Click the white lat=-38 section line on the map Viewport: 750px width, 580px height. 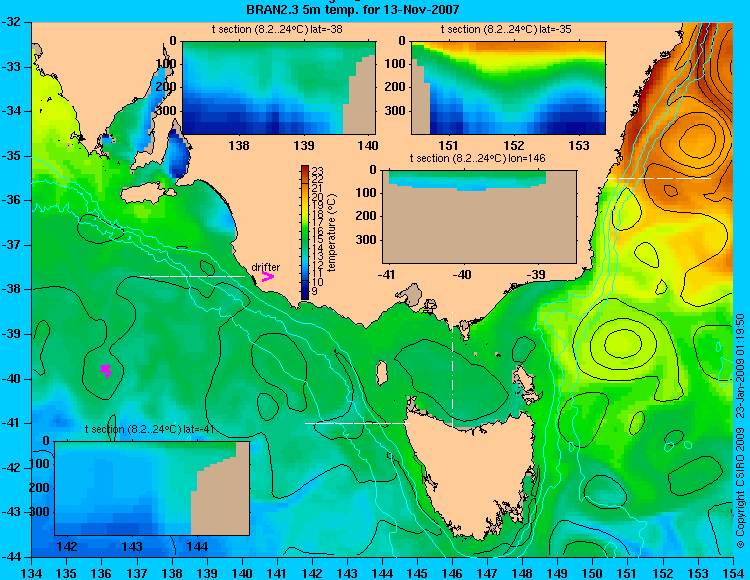[192, 276]
